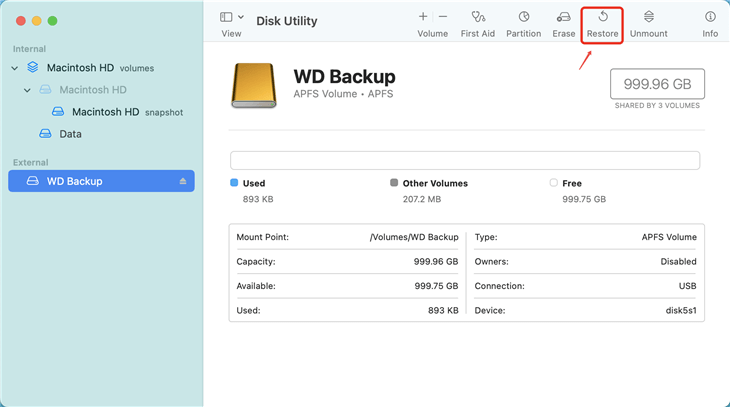Click the External section header
Screen dimensions: 730x407
31,163
